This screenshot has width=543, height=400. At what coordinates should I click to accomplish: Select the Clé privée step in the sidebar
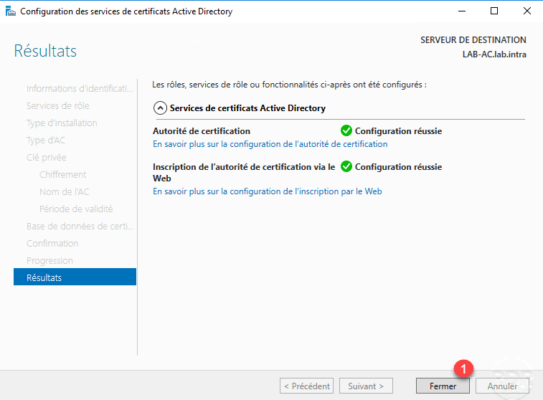[x=46, y=158]
